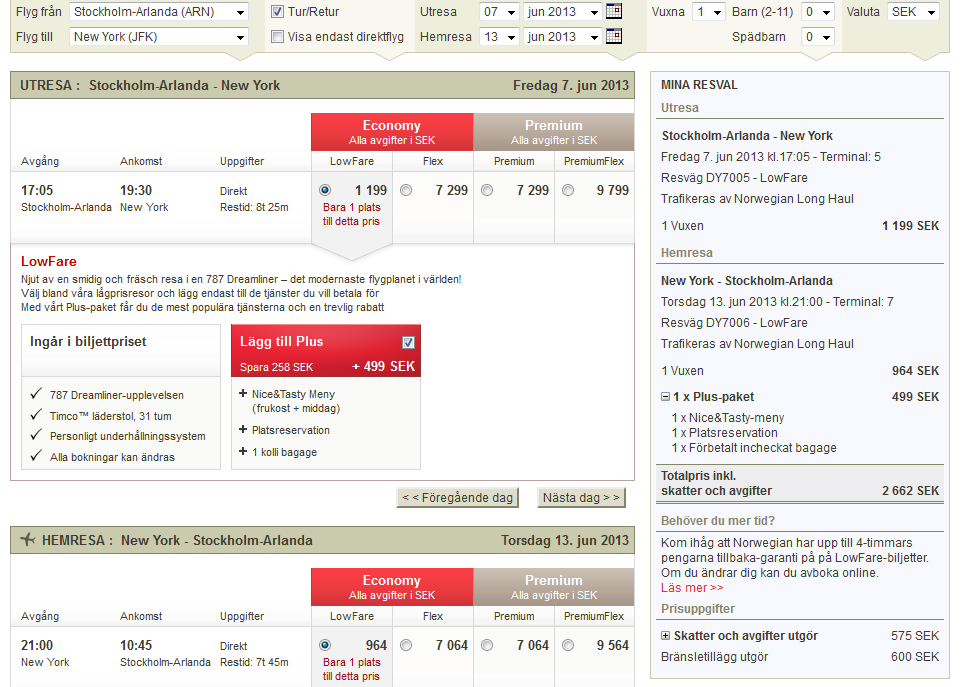The width and height of the screenshot is (961, 687).
Task: Collapse the Plus-paket minus icon
Action: coord(666,397)
